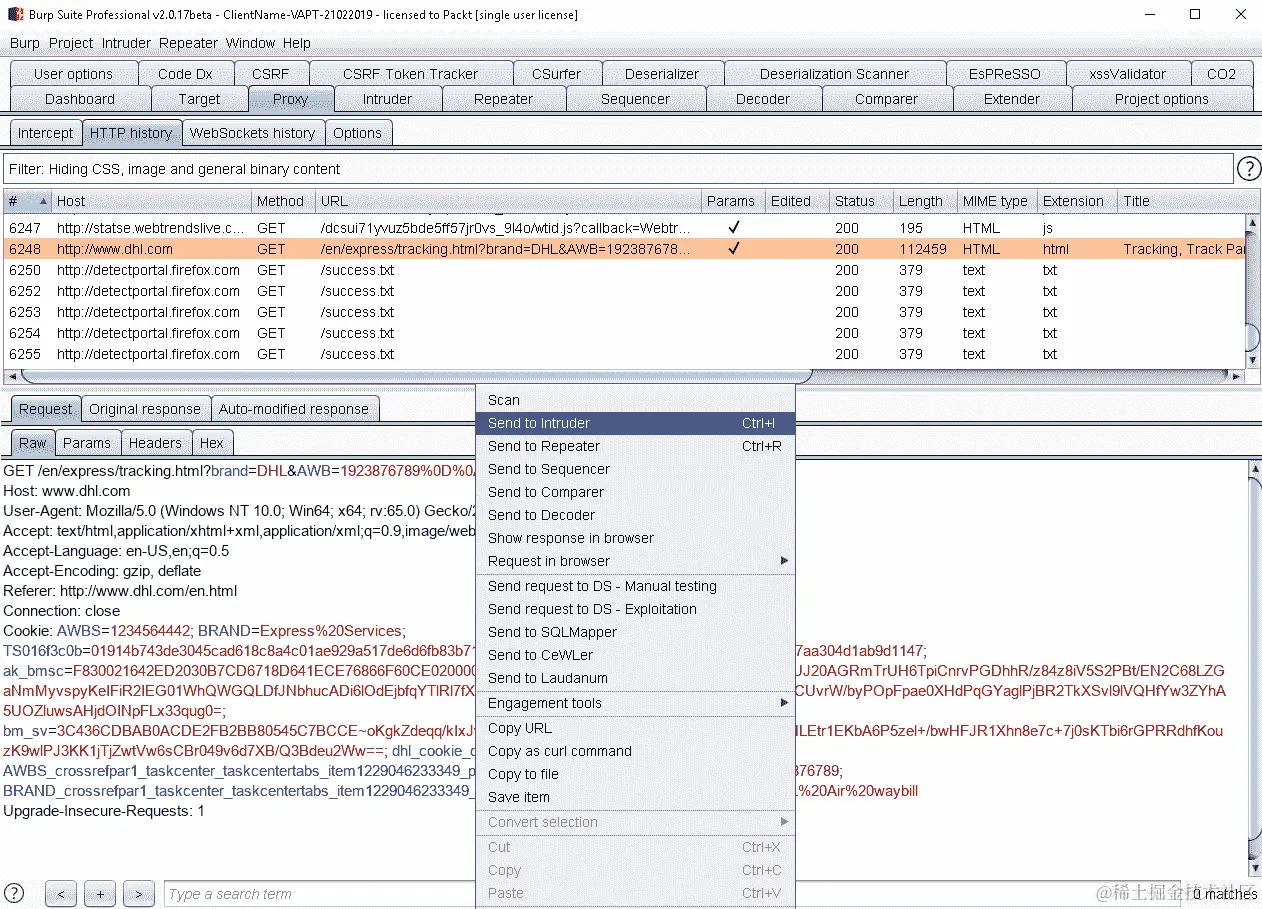Choose Send to Decoder
Image resolution: width=1262 pixels, height=909 pixels.
click(635, 515)
